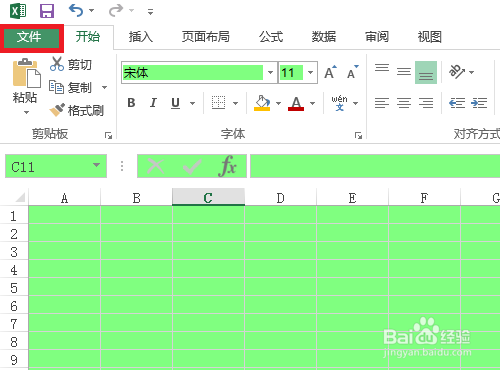Toggle bold formatting

pos(131,103)
